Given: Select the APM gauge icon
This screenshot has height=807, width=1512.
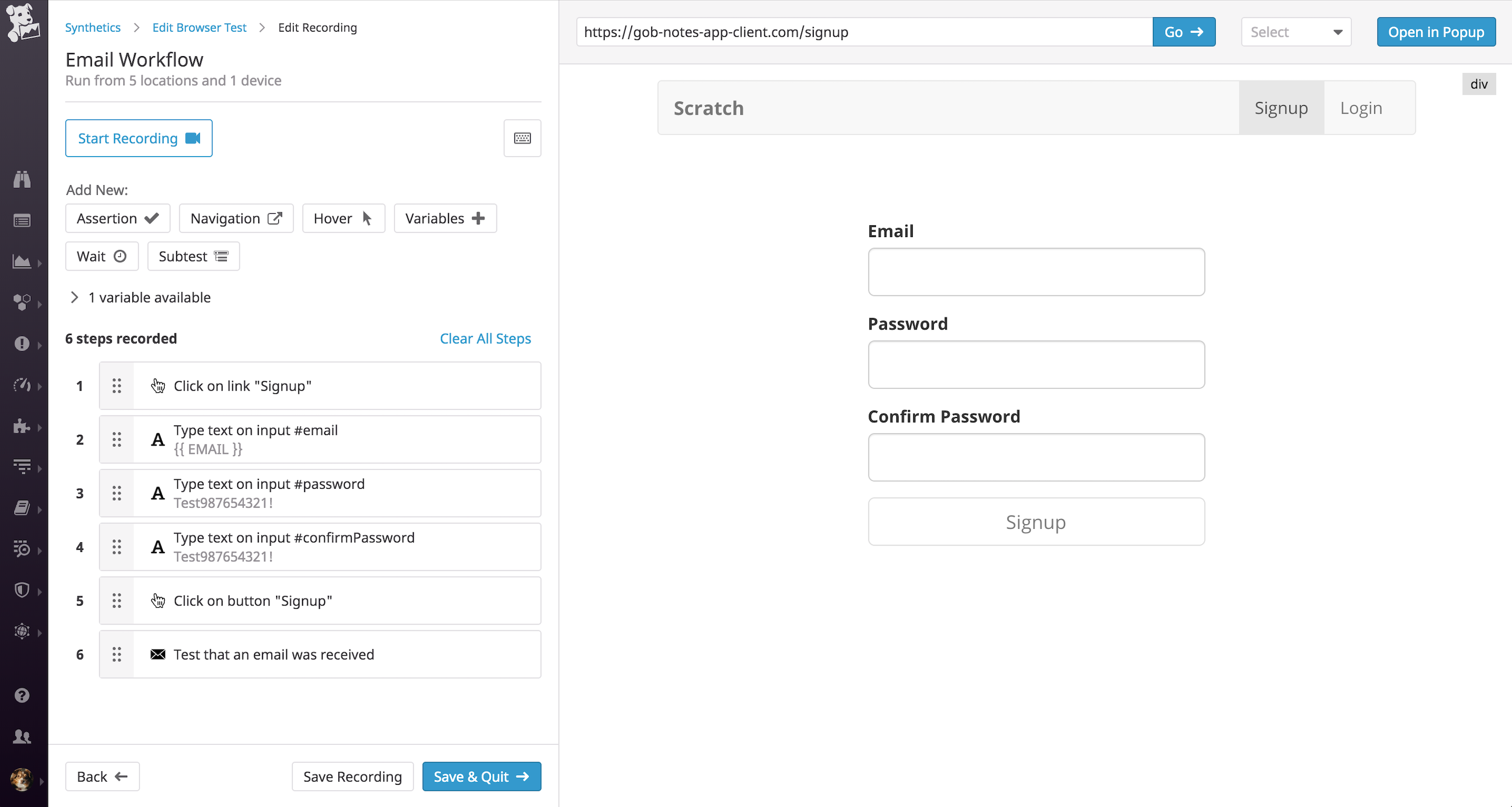Looking at the screenshot, I should 22,386.
